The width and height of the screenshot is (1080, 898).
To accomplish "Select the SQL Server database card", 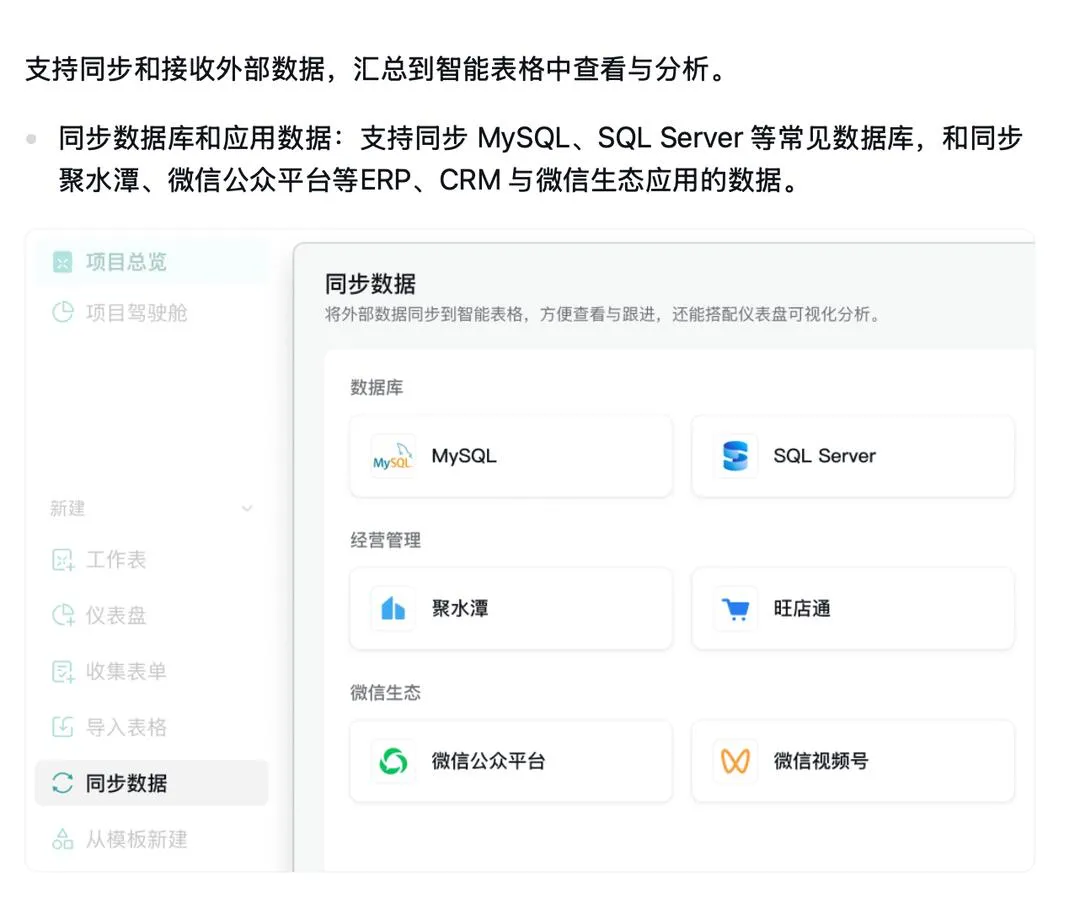I will (x=853, y=456).
